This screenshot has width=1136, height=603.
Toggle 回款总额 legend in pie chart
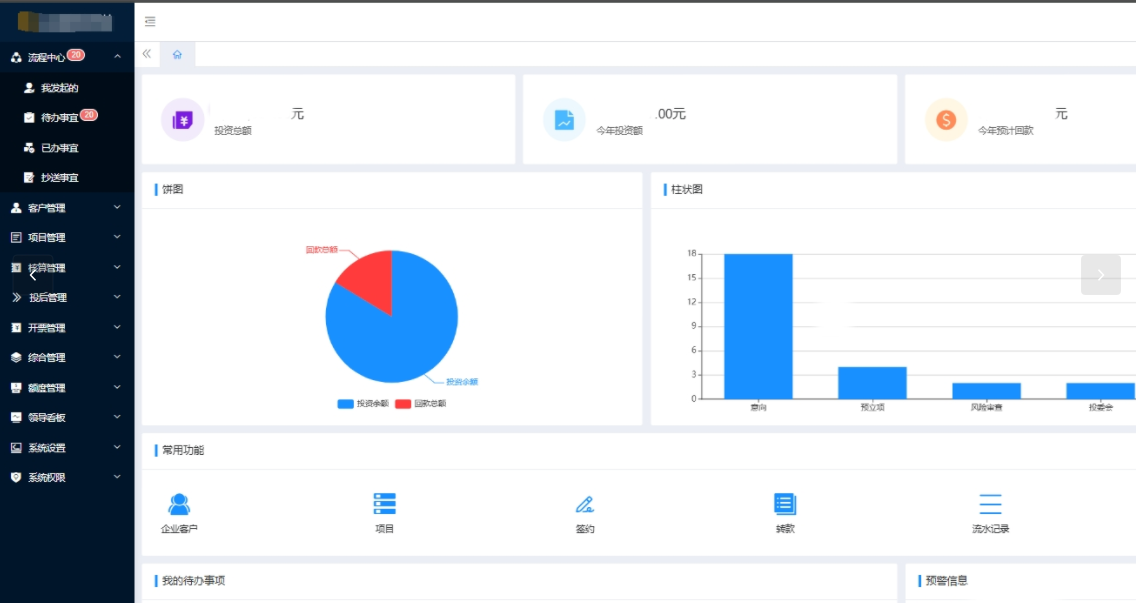point(420,404)
